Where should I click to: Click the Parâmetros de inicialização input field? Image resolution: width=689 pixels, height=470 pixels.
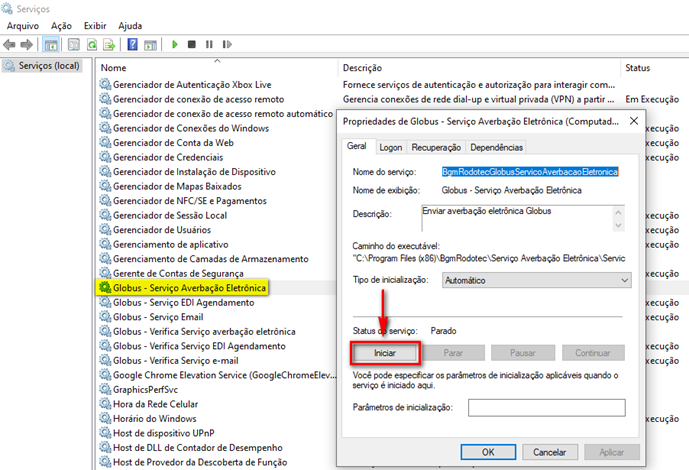547,407
